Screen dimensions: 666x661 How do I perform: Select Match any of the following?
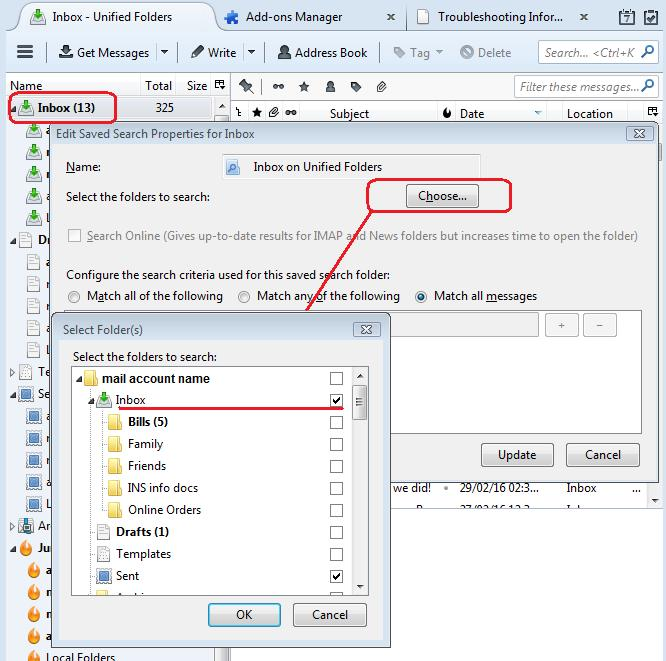tap(244, 297)
